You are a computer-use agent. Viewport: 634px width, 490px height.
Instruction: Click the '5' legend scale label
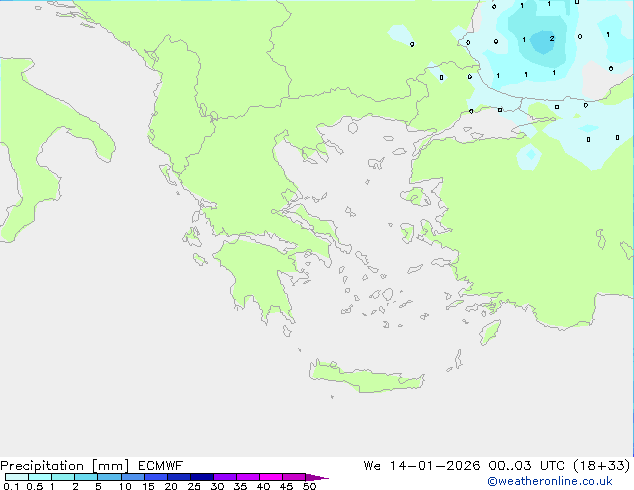[98, 486]
